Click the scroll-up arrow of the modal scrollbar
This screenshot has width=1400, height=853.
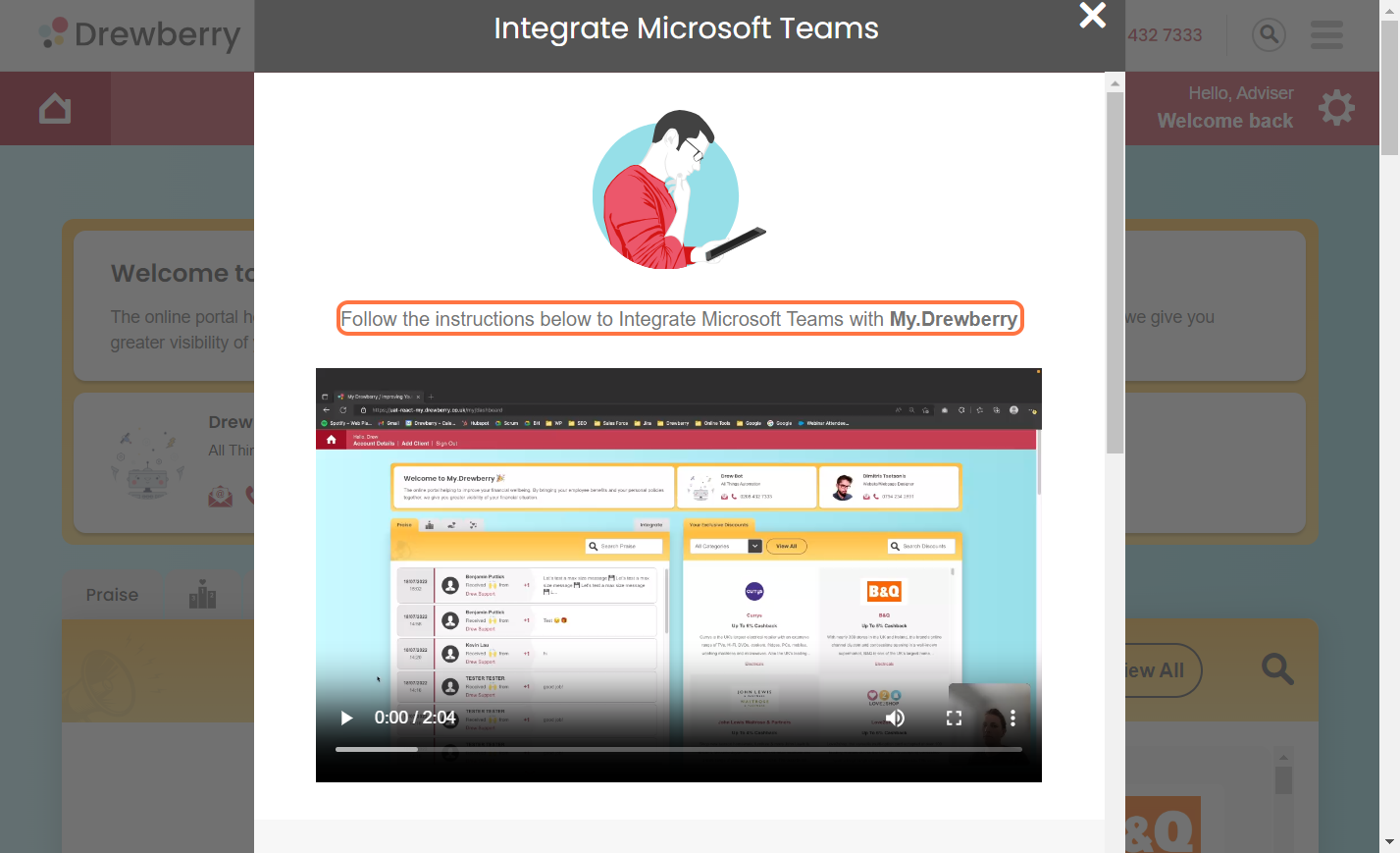click(1115, 83)
